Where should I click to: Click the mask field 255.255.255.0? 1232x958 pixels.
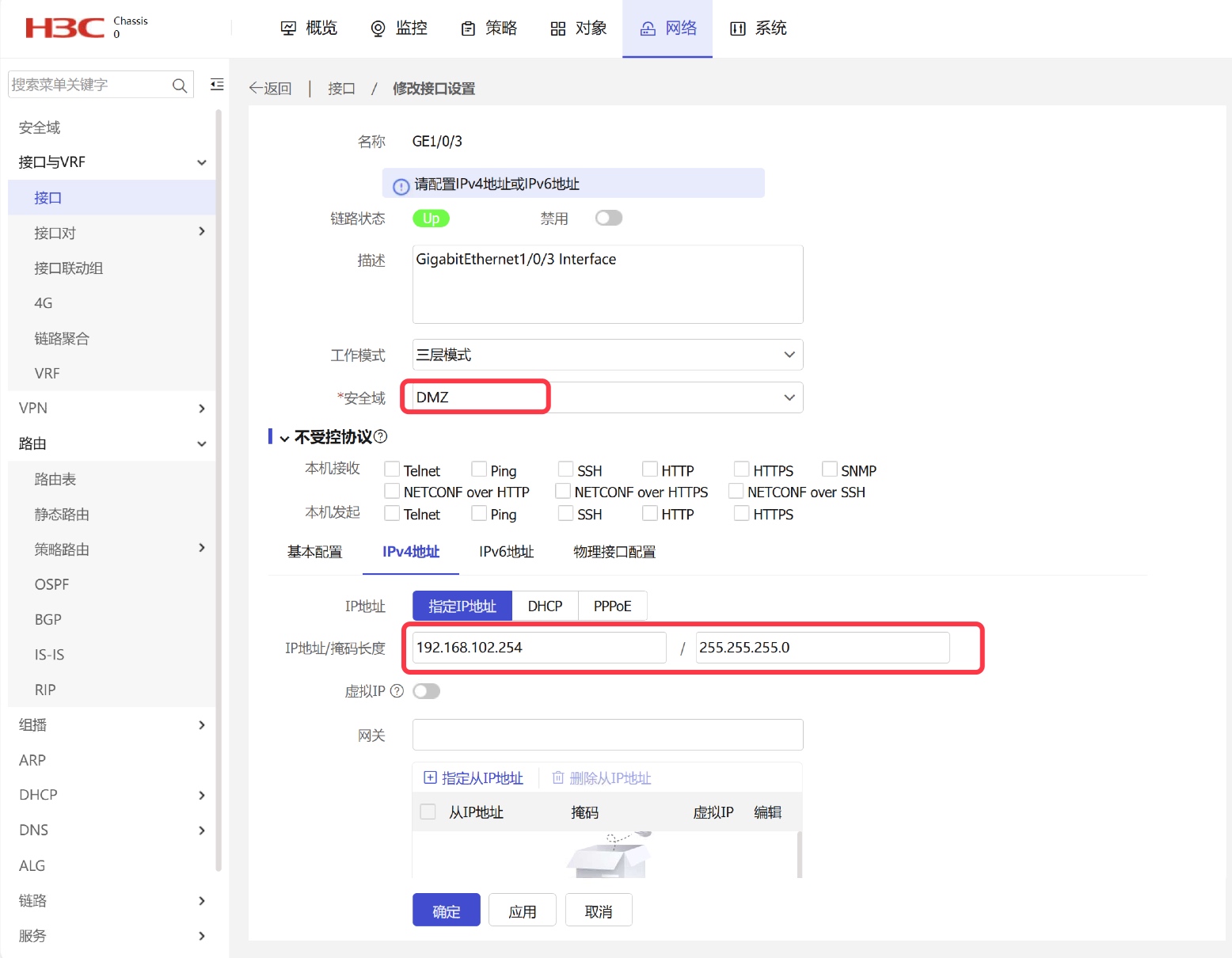click(x=823, y=648)
